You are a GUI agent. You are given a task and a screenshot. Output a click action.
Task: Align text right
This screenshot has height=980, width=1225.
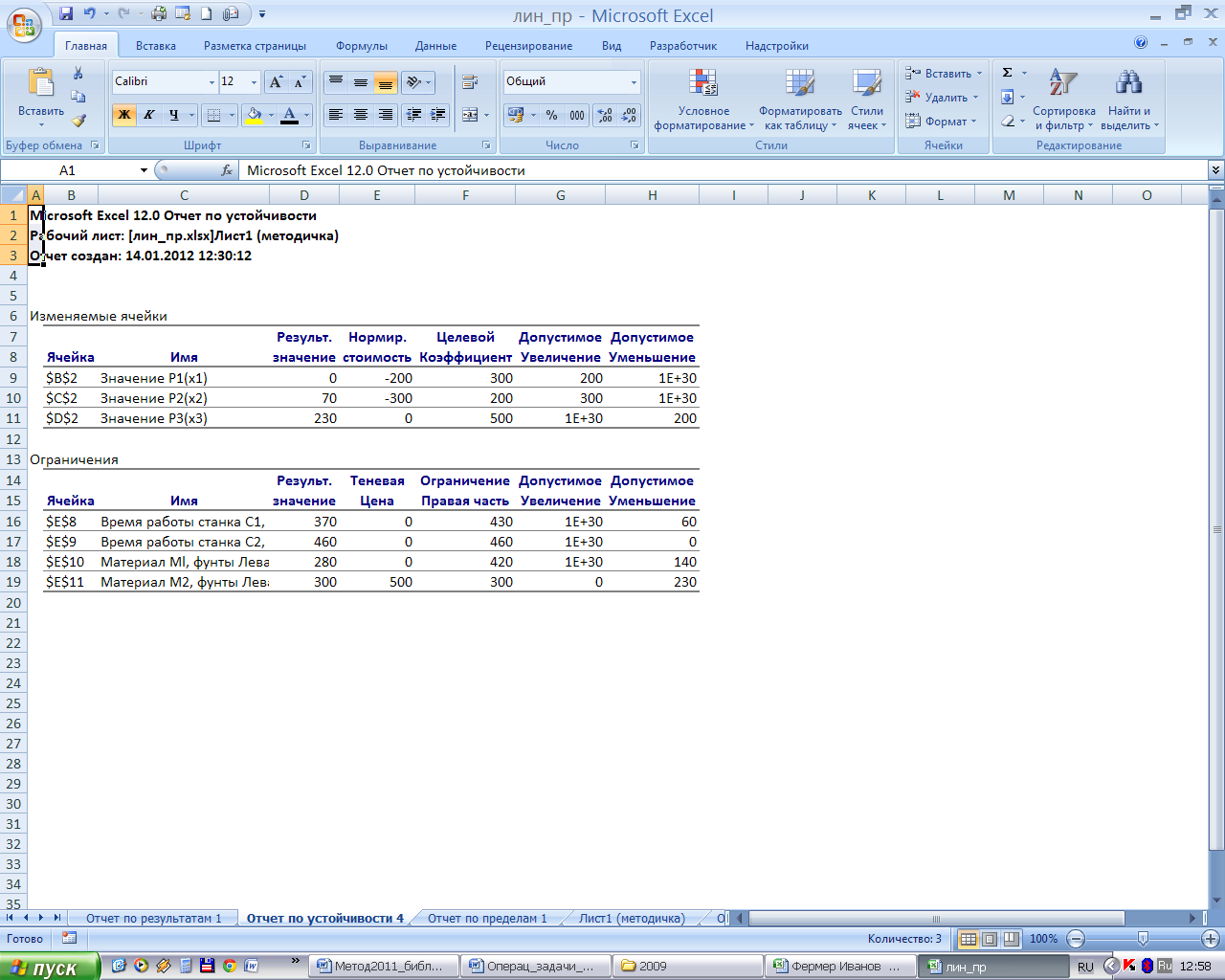pyautogui.click(x=386, y=115)
